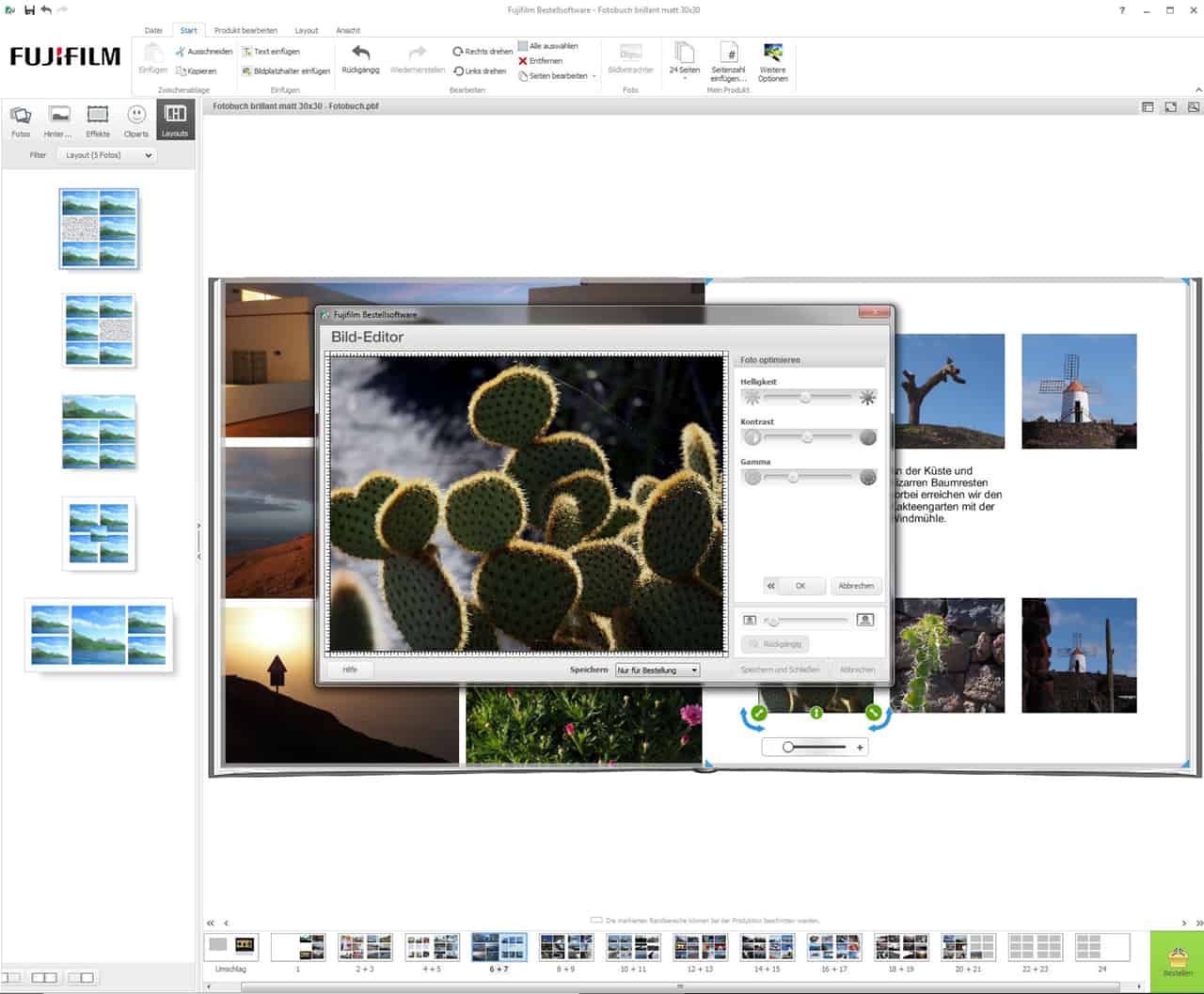The width and height of the screenshot is (1204, 994).
Task: Select page spread 8 + 9 thumbnail
Action: click(565, 948)
